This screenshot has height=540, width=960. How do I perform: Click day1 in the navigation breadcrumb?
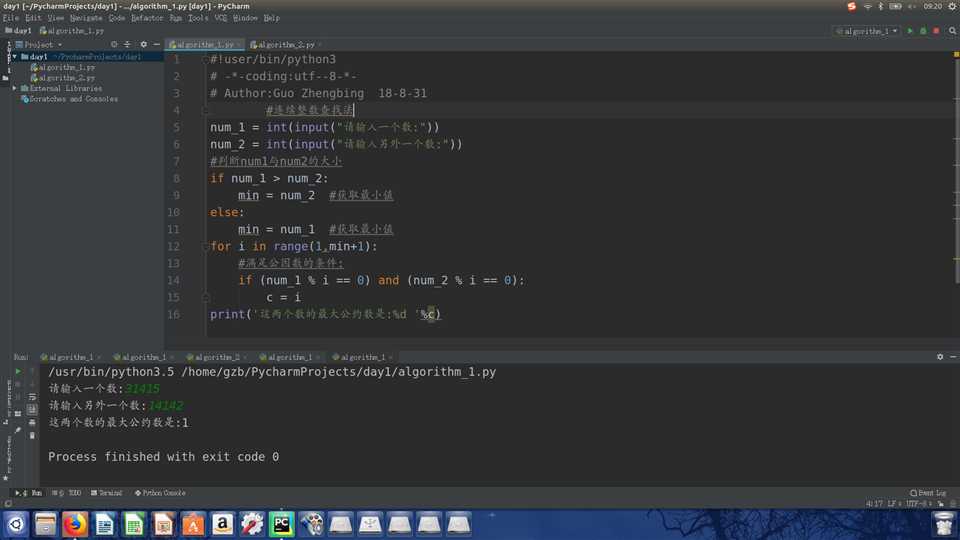(18, 31)
